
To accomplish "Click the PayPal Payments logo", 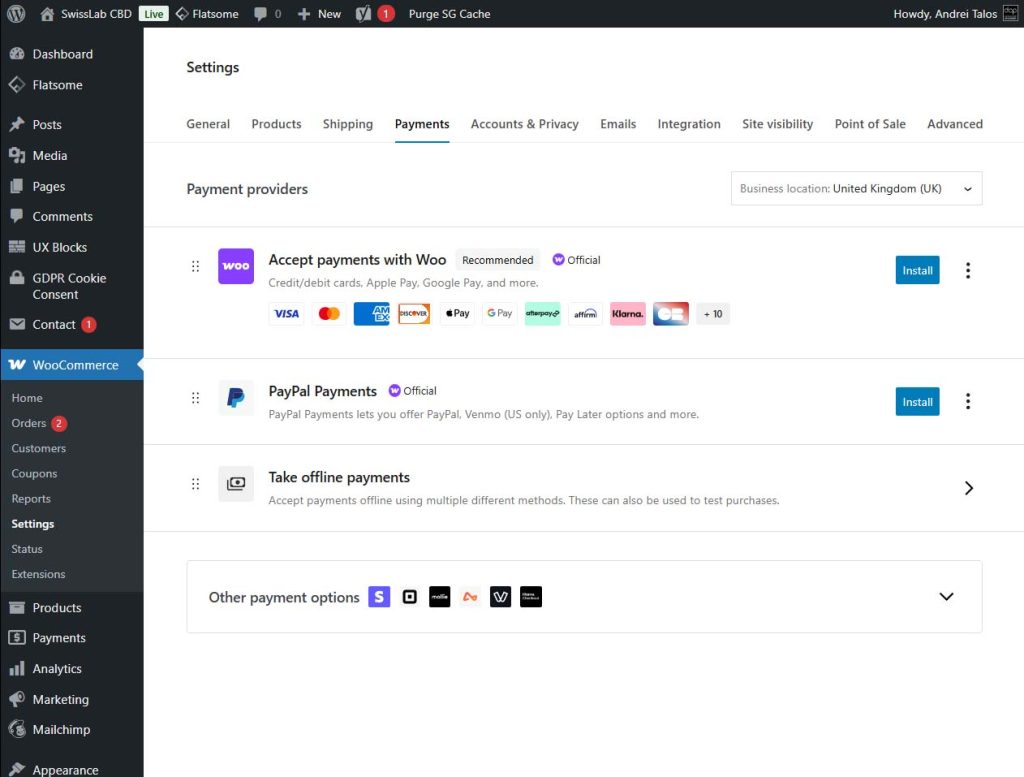I will click(x=236, y=397).
